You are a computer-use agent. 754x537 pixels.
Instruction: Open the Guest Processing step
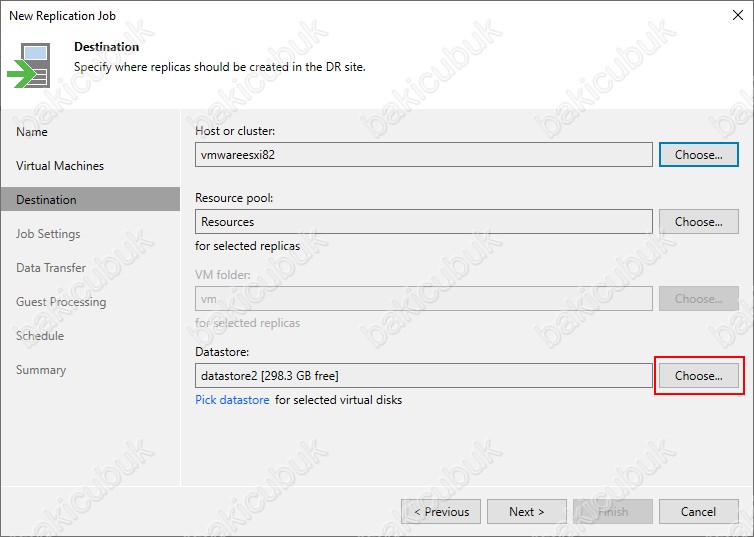pyautogui.click(x=61, y=302)
